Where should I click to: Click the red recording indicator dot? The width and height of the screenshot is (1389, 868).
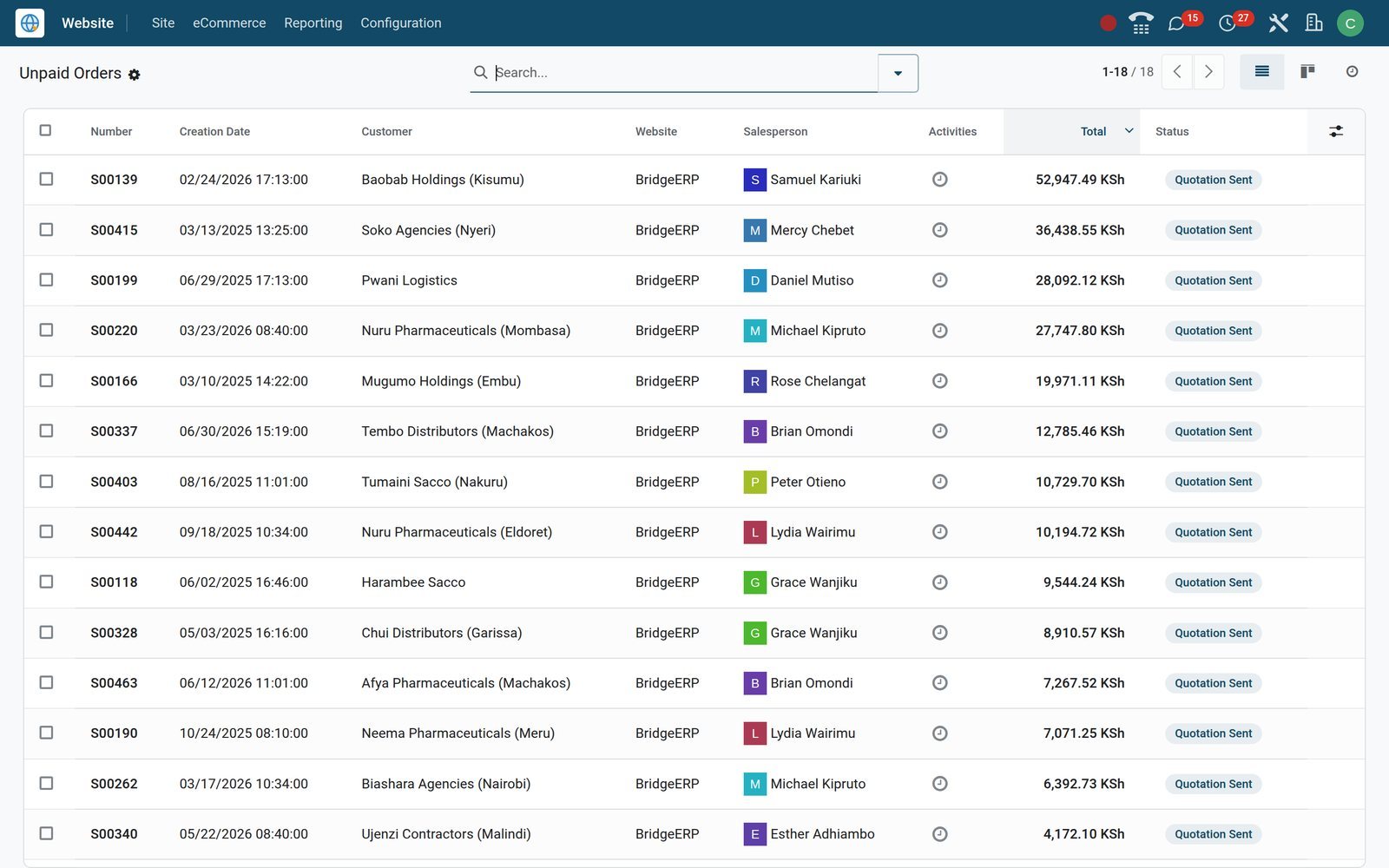(x=1108, y=23)
